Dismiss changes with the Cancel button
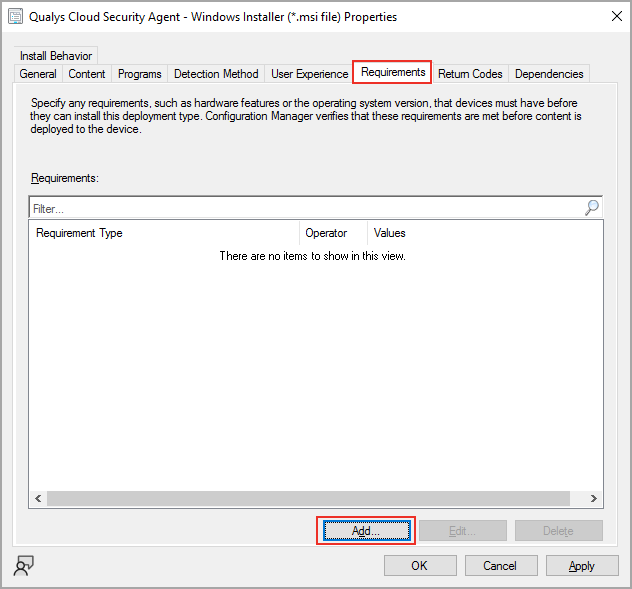632x589 pixels. pyautogui.click(x=501, y=566)
